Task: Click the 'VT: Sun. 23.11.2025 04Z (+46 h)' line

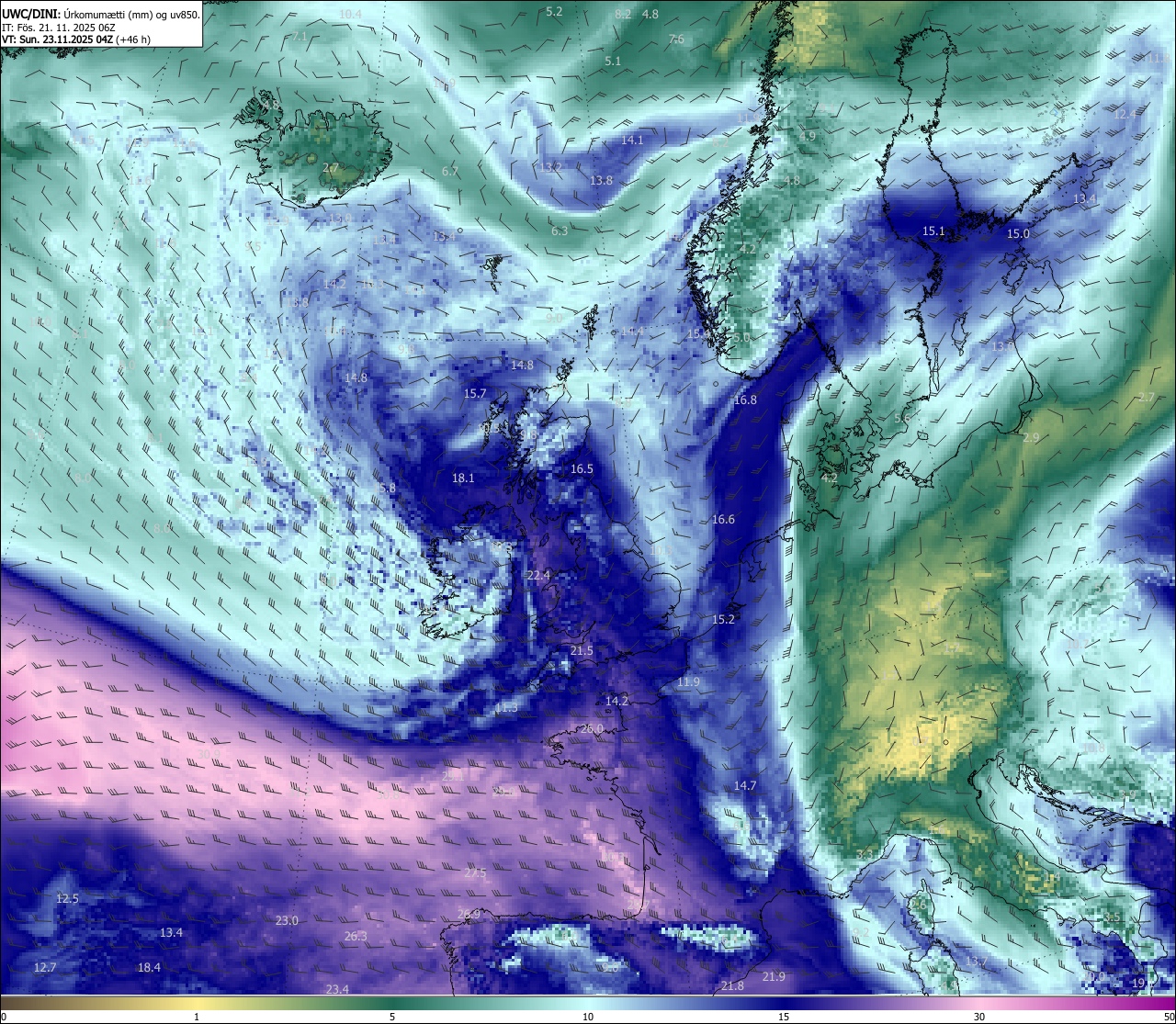Action: [x=76, y=39]
